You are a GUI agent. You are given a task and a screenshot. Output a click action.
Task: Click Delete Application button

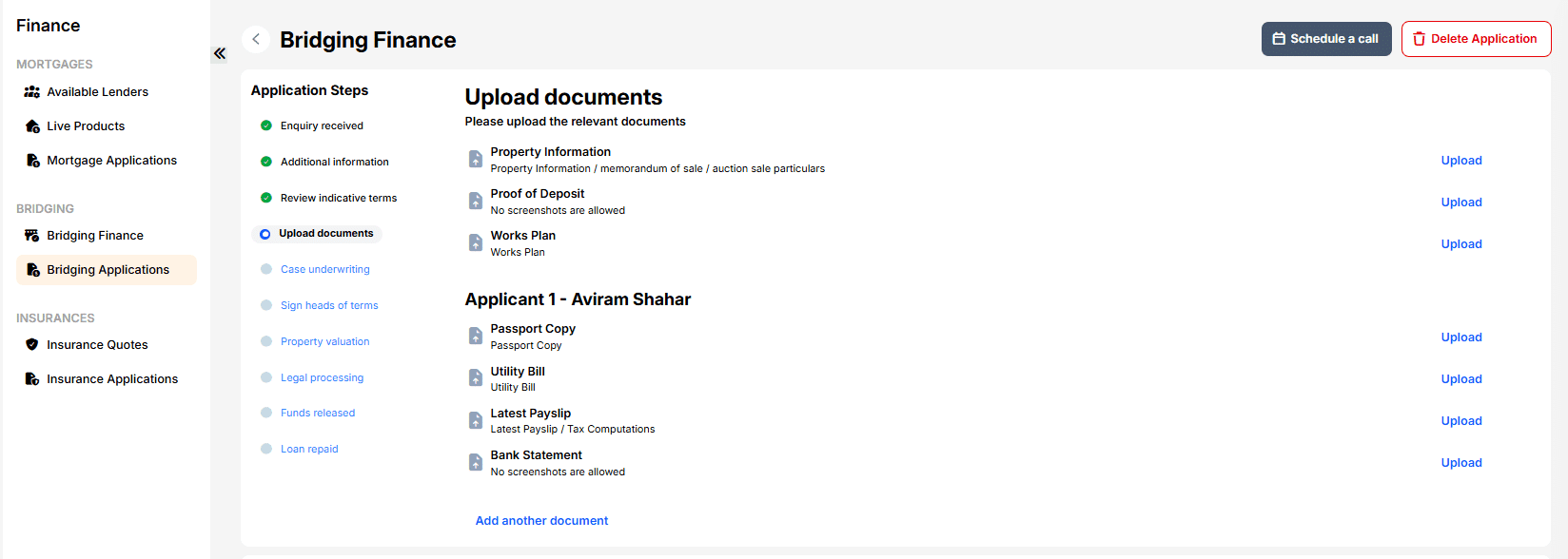[x=1476, y=39]
